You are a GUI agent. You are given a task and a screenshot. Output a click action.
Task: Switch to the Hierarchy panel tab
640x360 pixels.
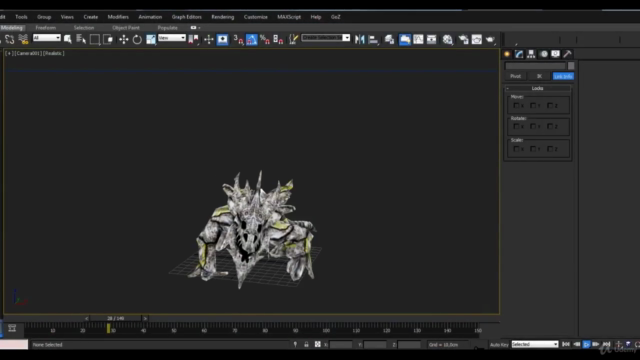tap(531, 54)
